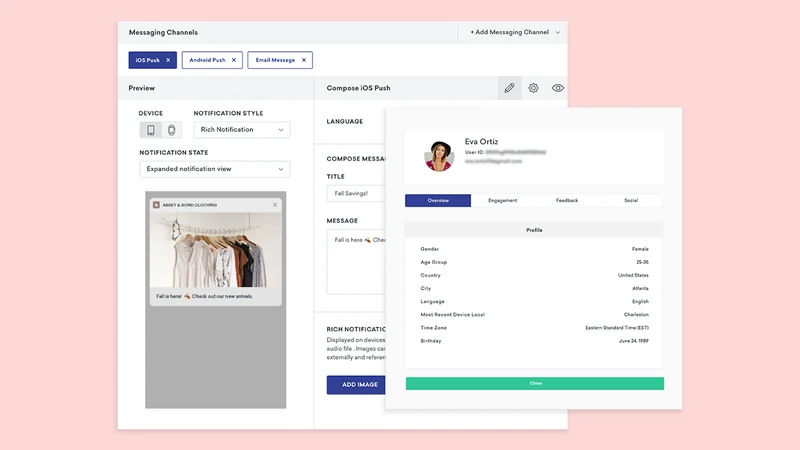
Task: Click the LANGUAGE label
Action: click(x=345, y=121)
